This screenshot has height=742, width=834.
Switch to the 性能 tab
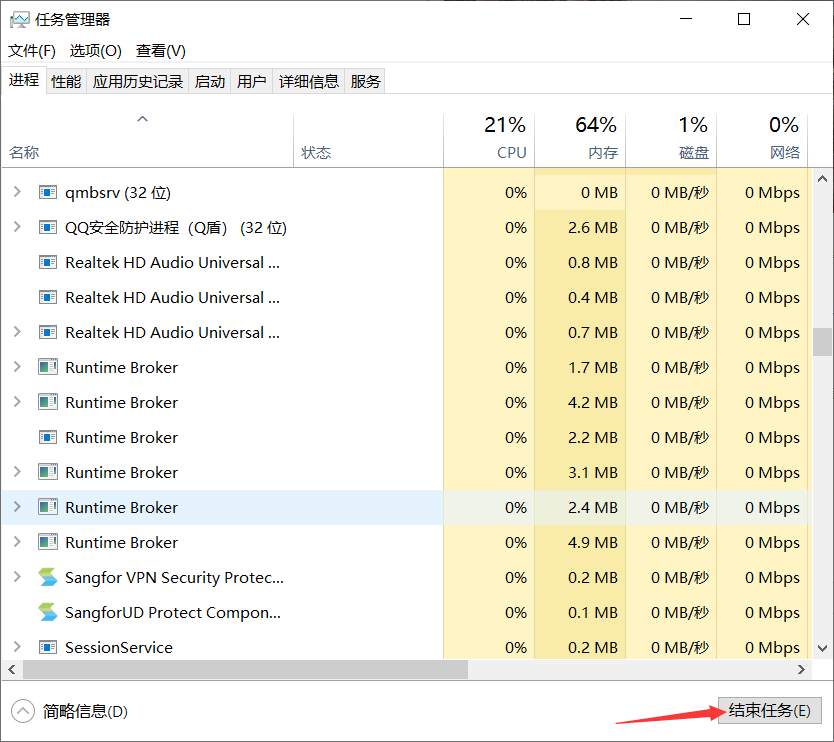point(66,81)
